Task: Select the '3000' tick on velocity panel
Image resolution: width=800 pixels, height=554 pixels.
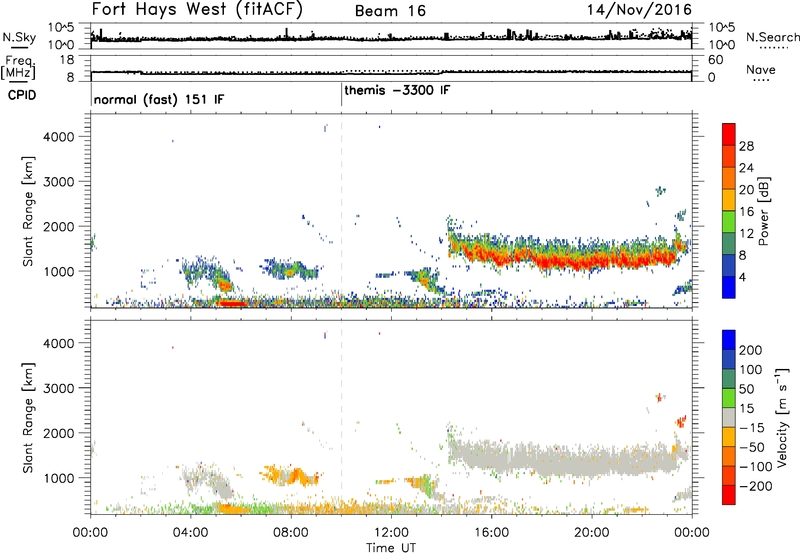Action: tap(58, 388)
